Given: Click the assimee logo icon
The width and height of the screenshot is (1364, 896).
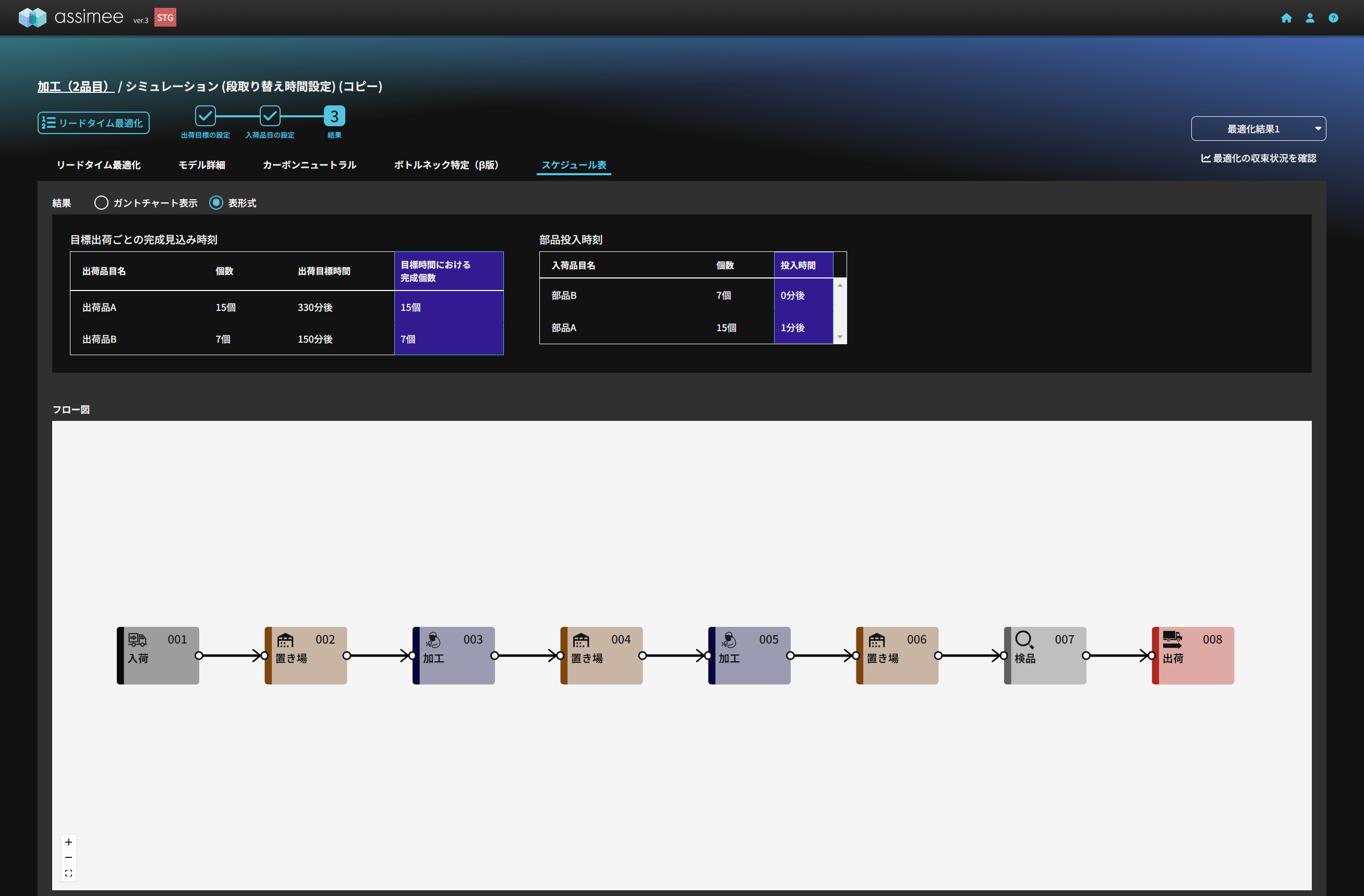Looking at the screenshot, I should pos(32,17).
